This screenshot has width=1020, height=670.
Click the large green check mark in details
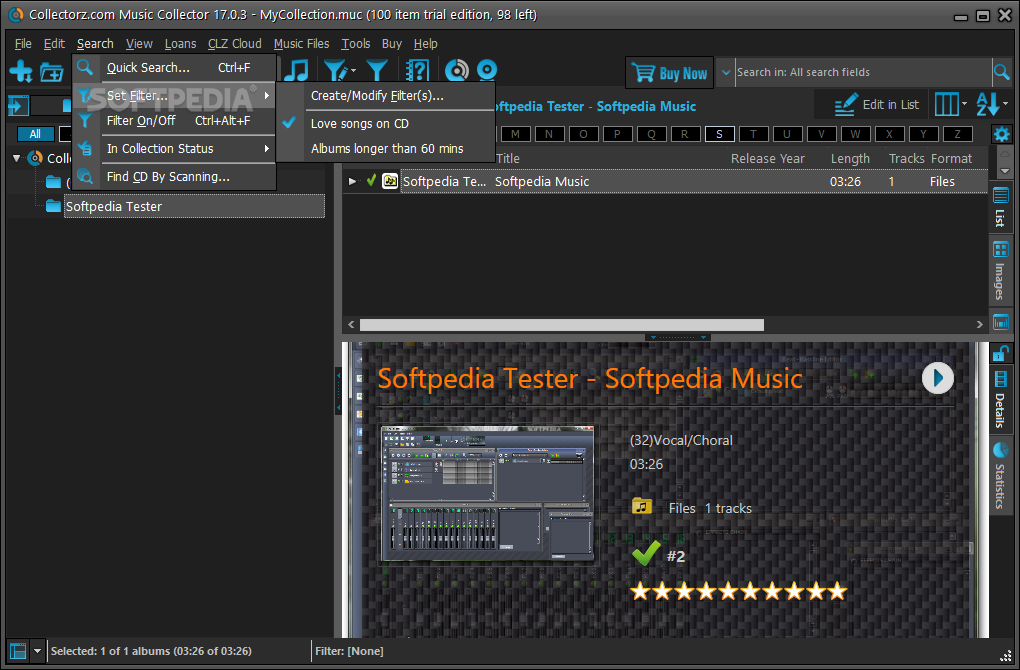[x=646, y=554]
